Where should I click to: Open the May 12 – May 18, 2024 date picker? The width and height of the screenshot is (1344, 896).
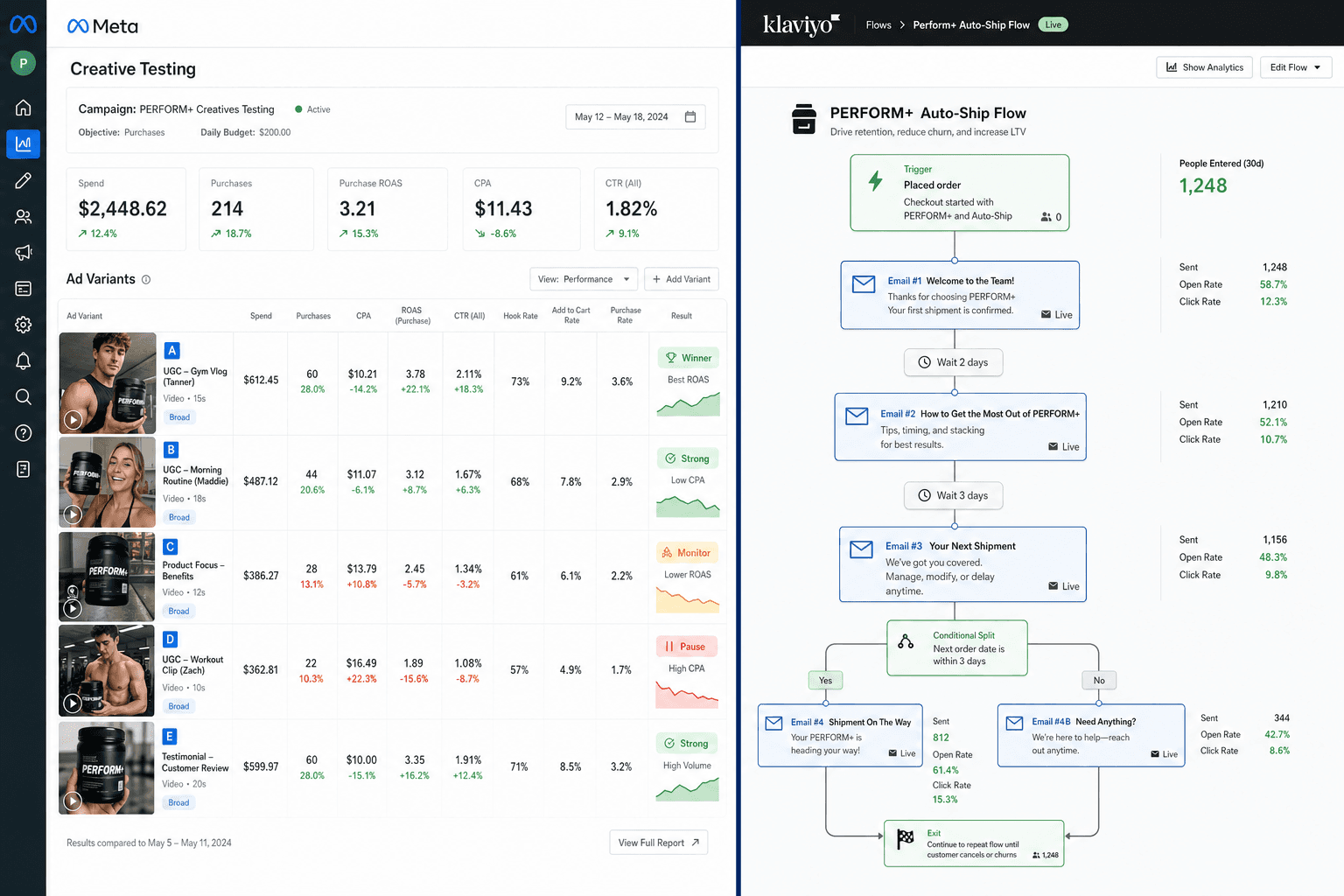635,116
